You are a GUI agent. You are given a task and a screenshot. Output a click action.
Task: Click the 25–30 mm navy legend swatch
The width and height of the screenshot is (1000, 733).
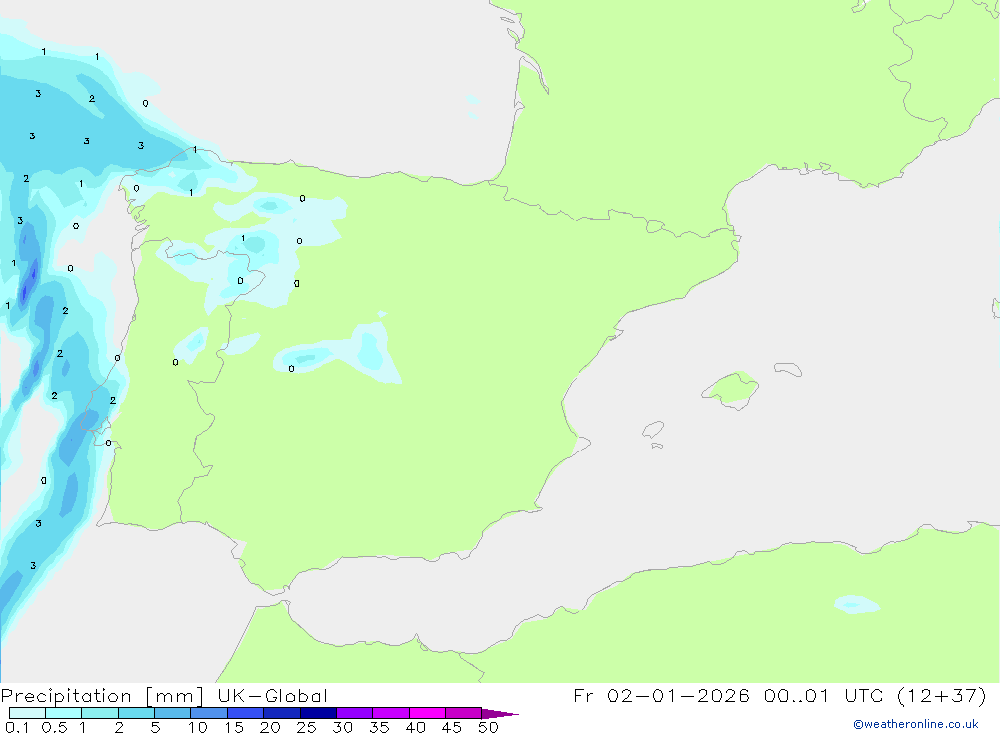tap(318, 713)
